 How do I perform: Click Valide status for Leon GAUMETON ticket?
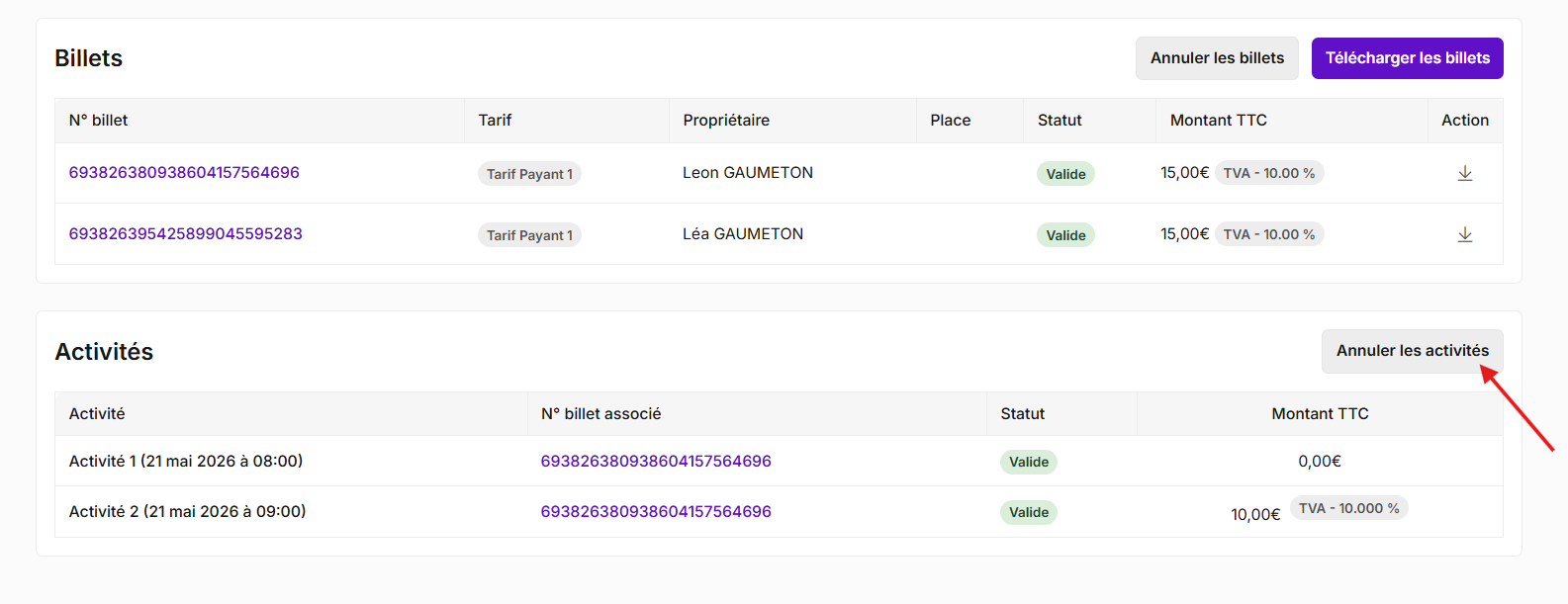click(x=1065, y=174)
